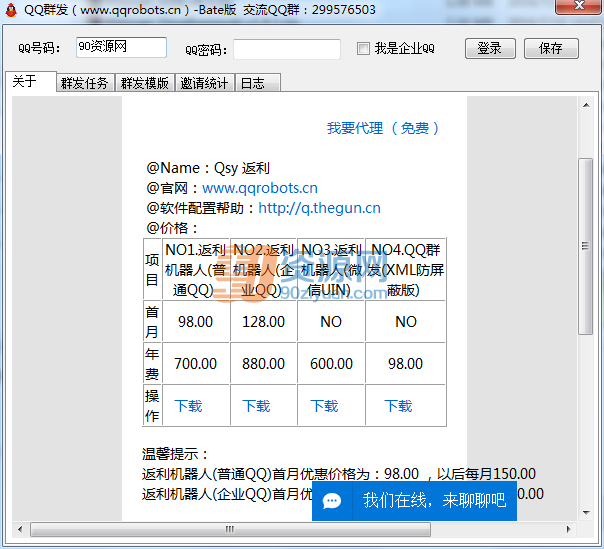Open the 群发任务 tab
Image resolution: width=604 pixels, height=549 pixels.
(x=85, y=83)
